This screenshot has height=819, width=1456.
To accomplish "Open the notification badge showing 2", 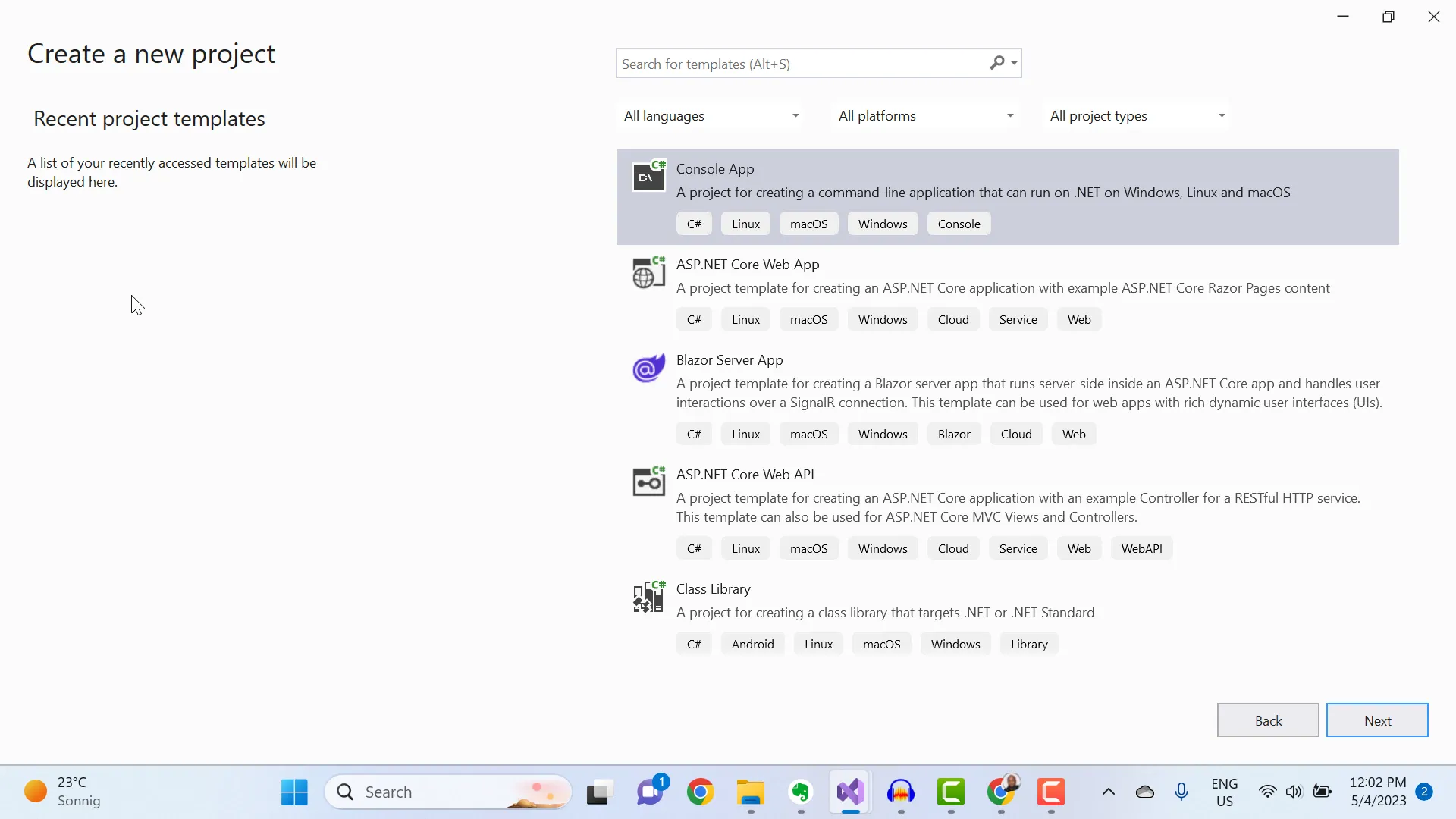I will coord(1424,792).
